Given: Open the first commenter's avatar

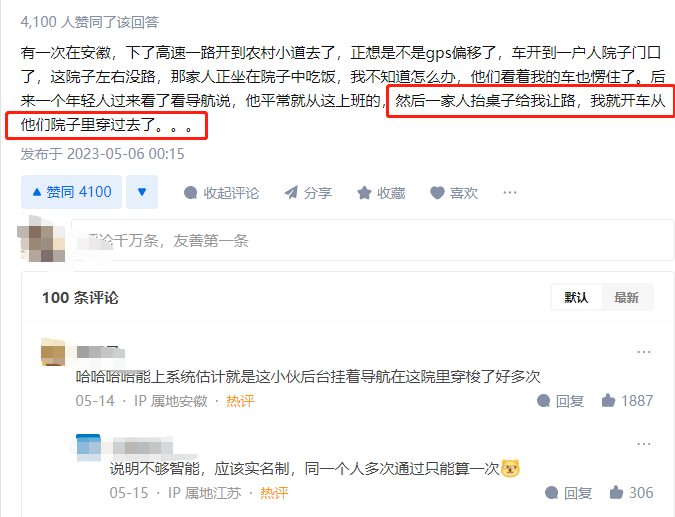Looking at the screenshot, I should (53, 353).
